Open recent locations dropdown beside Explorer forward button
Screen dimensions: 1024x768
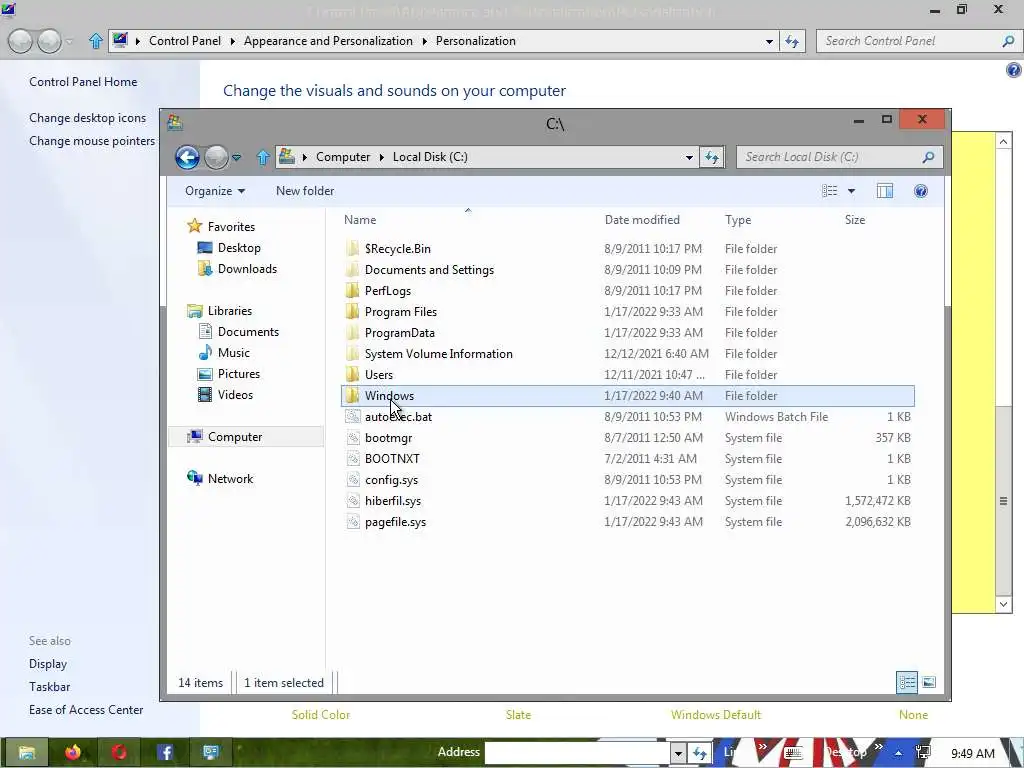pos(236,157)
